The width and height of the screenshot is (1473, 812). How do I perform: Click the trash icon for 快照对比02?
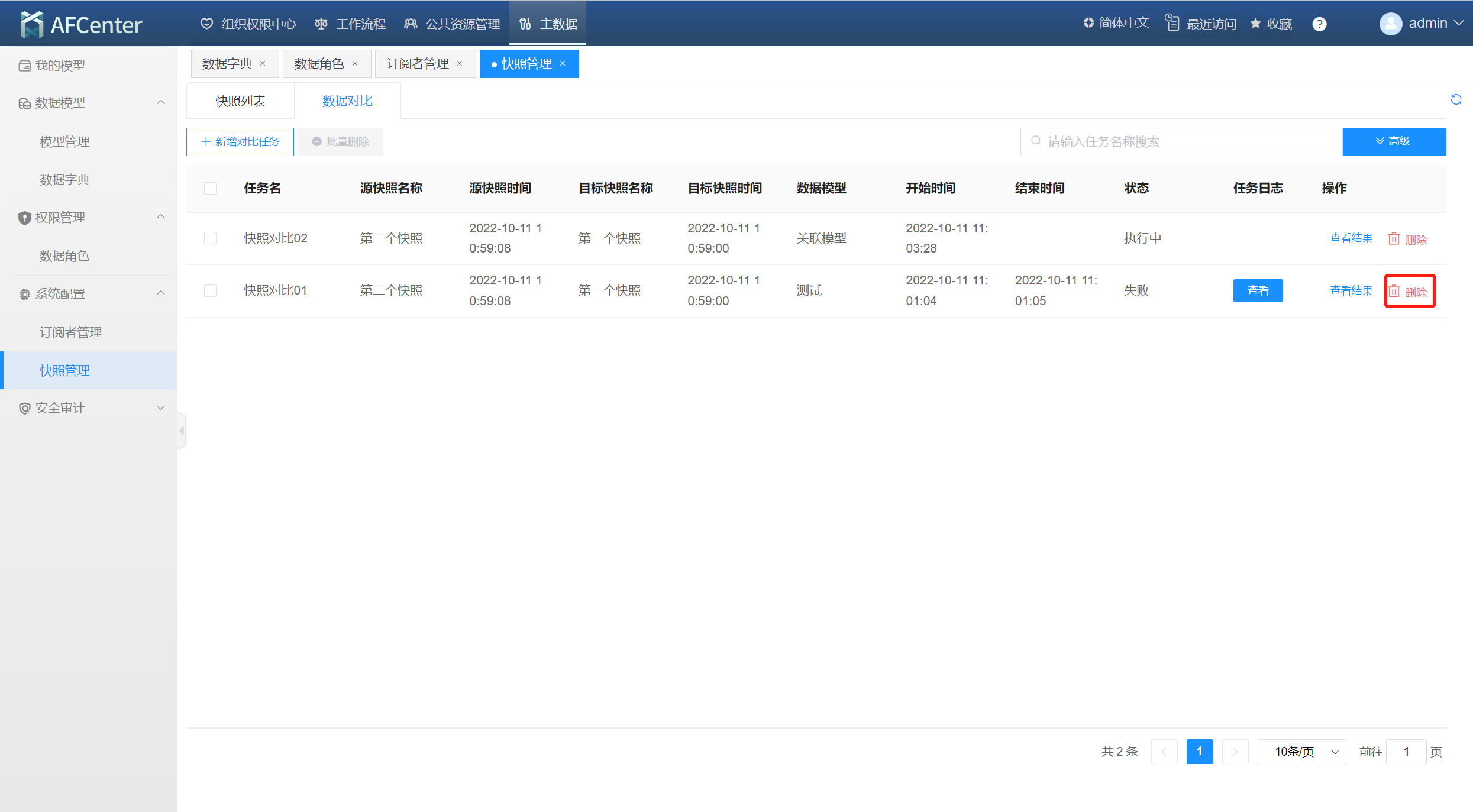coord(1394,238)
